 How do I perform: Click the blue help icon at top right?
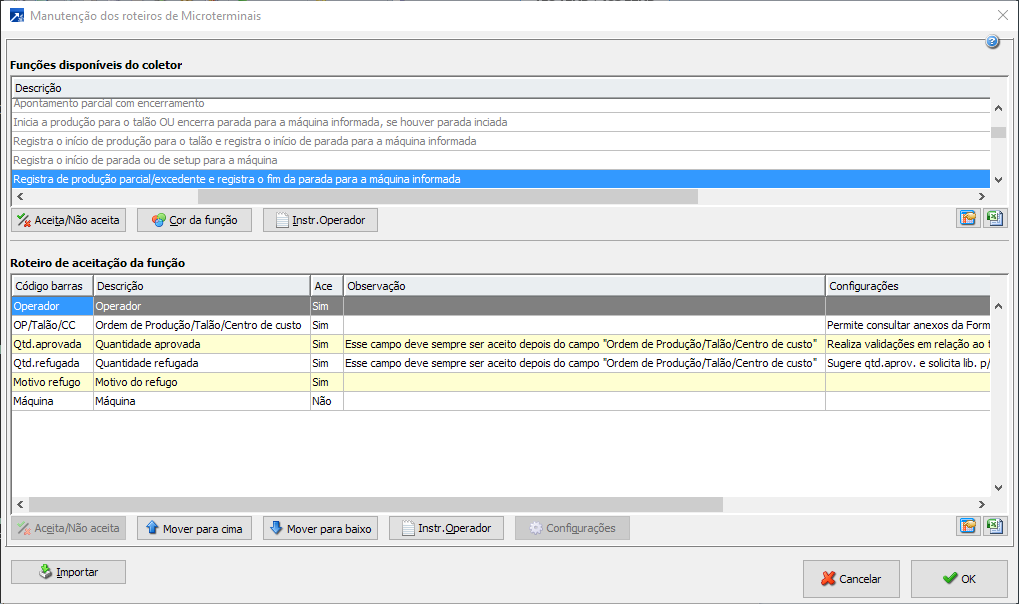(992, 42)
